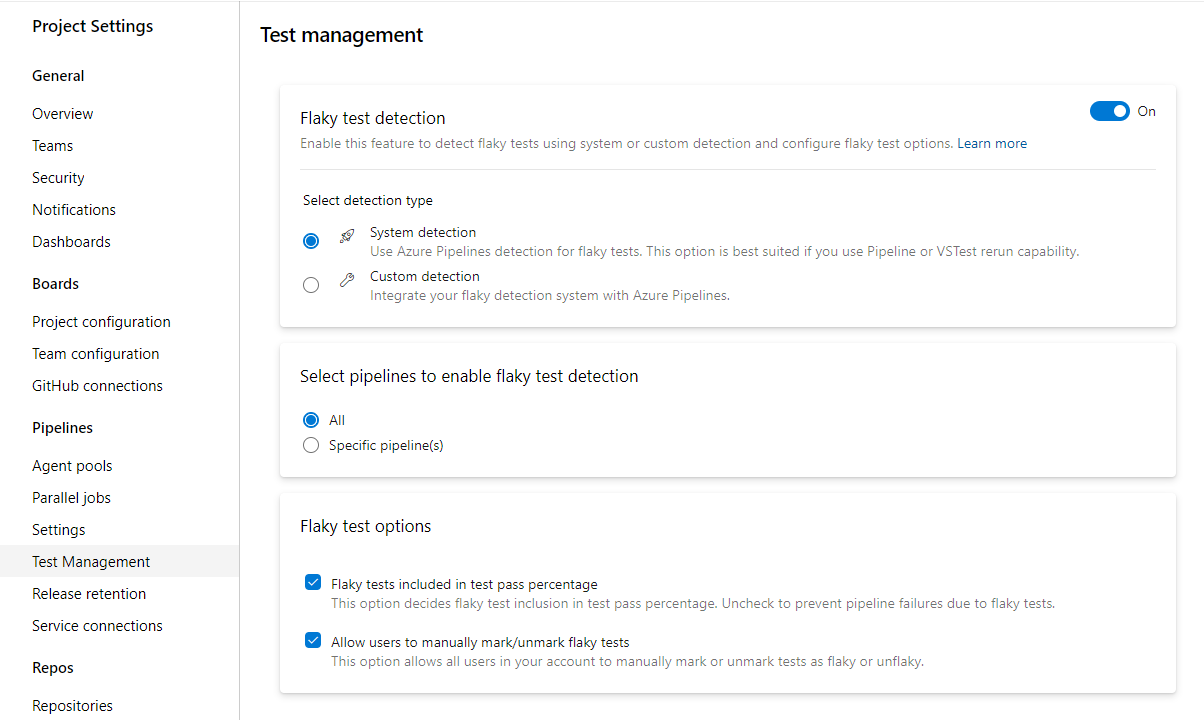The width and height of the screenshot is (1204, 720).
Task: Click the Custom detection label text
Action: 425,276
